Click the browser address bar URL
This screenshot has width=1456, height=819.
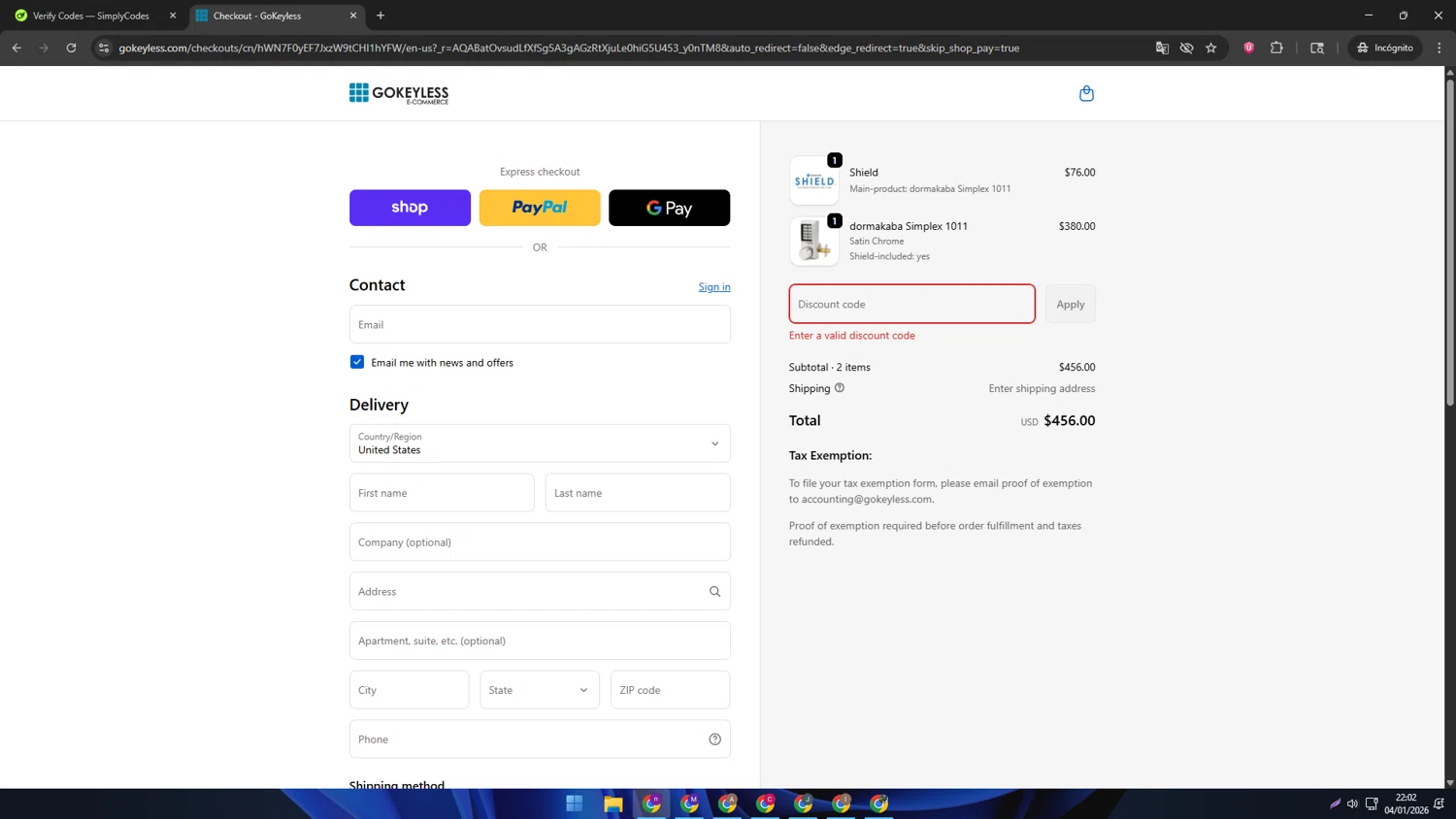tap(569, 48)
